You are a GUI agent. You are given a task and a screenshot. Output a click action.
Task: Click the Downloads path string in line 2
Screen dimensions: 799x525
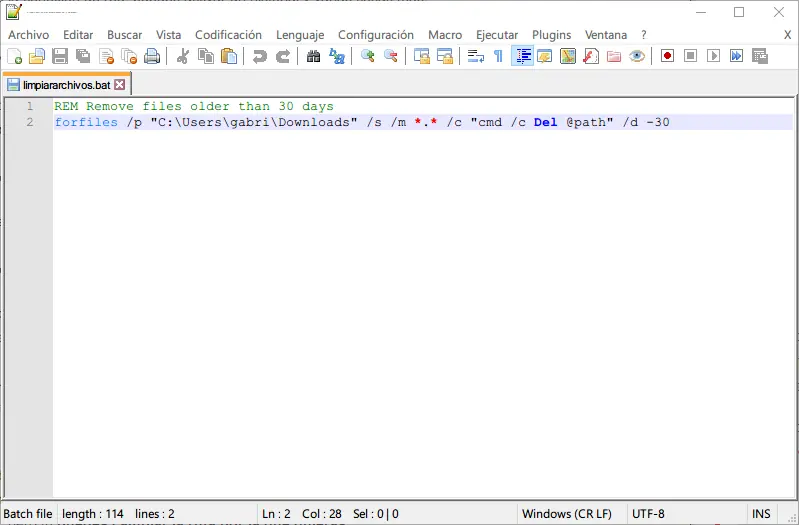click(254, 122)
